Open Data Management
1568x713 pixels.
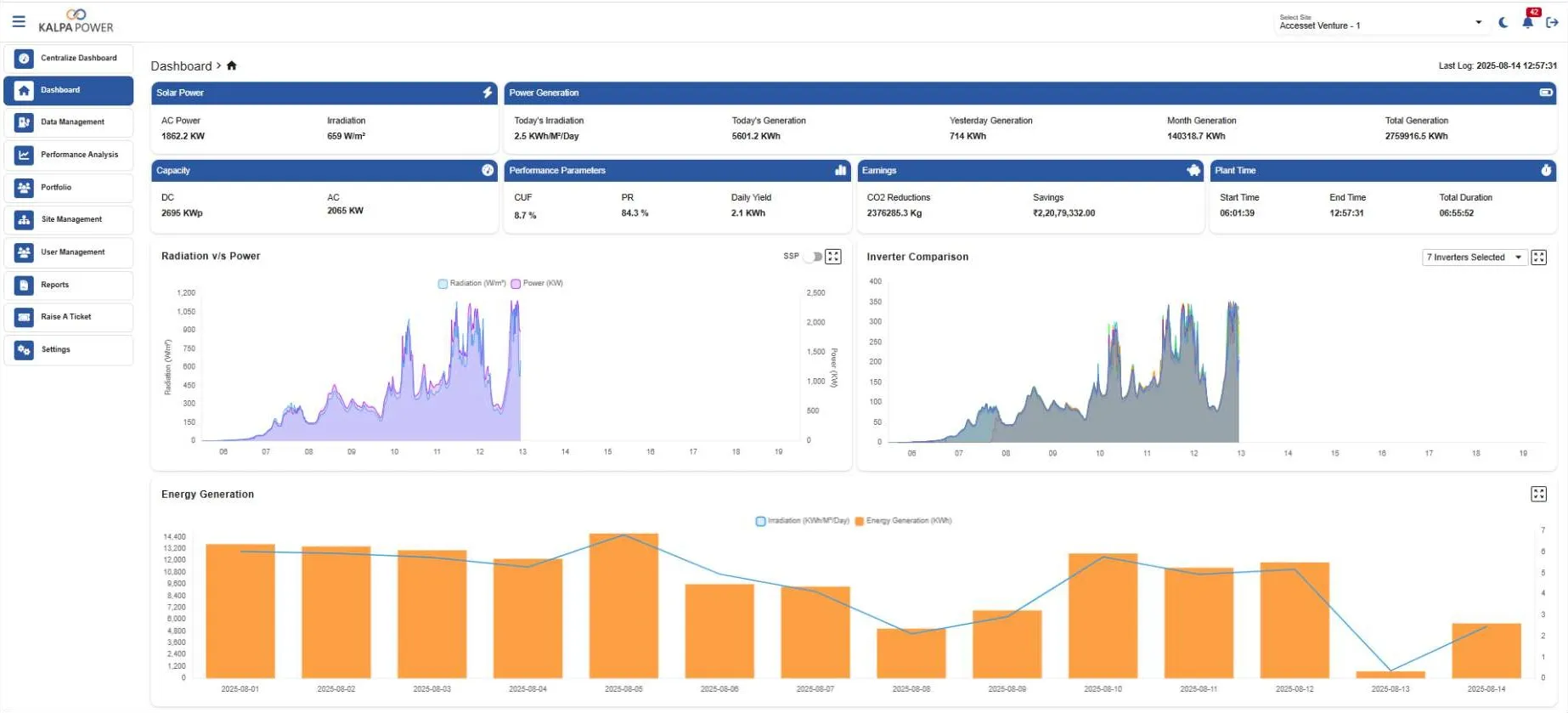click(69, 122)
